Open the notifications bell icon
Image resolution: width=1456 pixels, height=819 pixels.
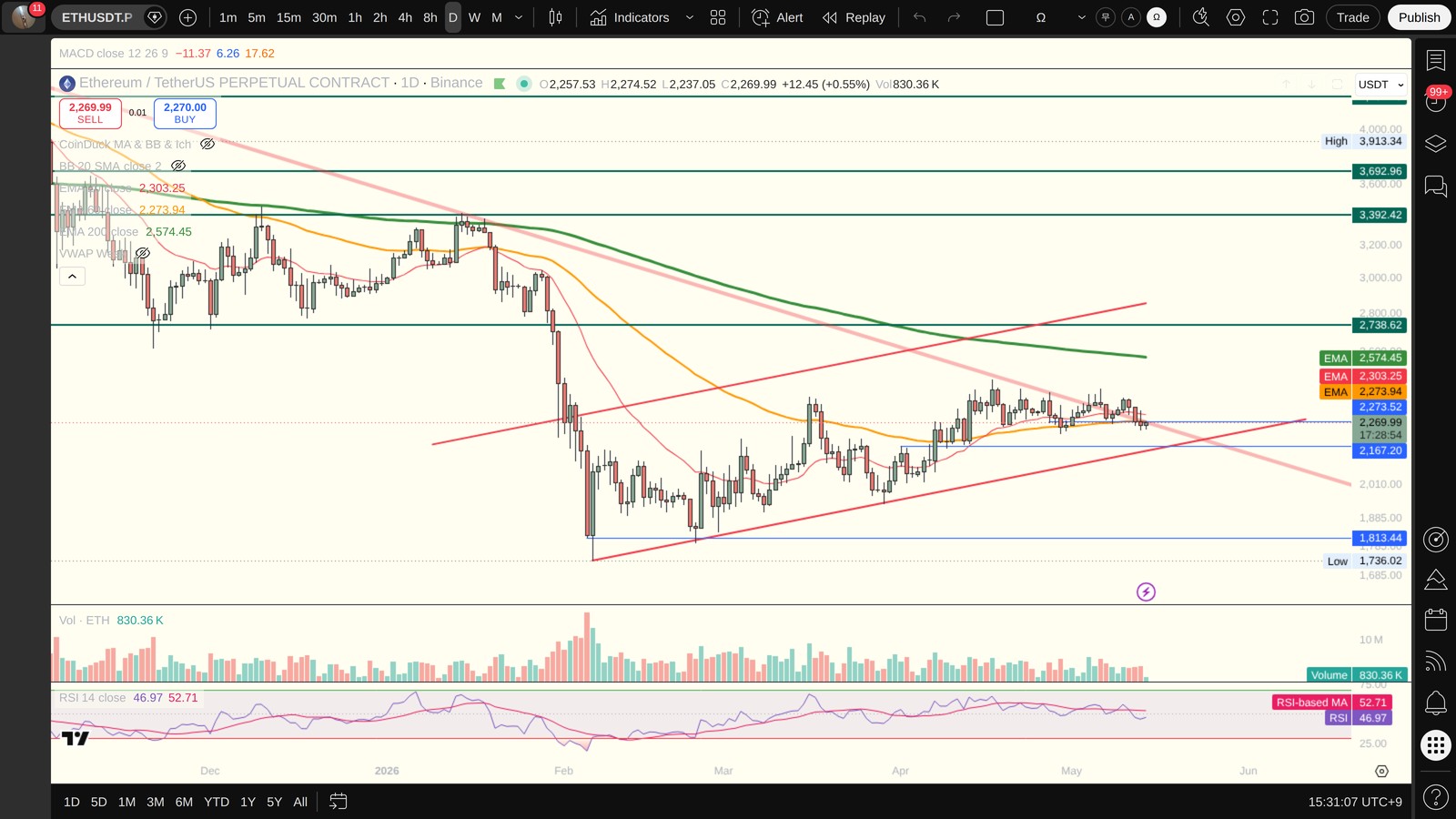(1436, 703)
